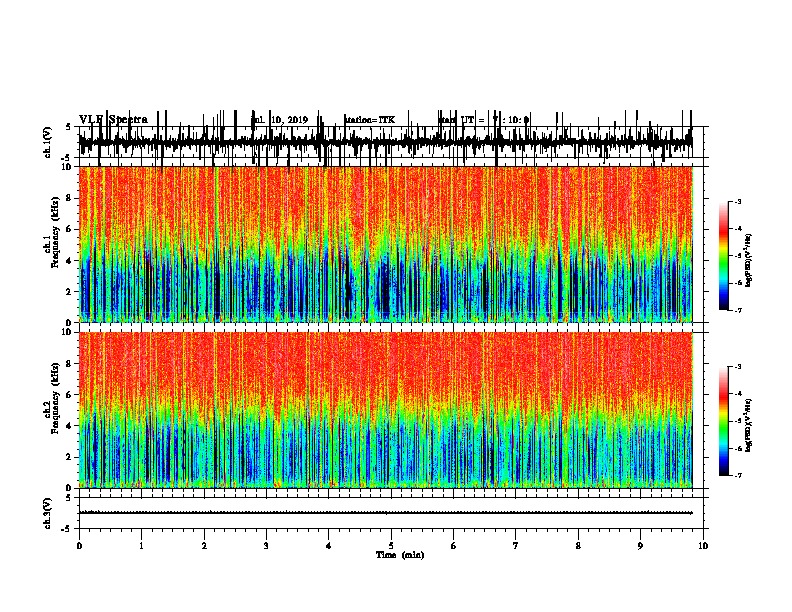Click the "ch.3(V)" axis label
This screenshot has width=792, height=612.
(48, 513)
